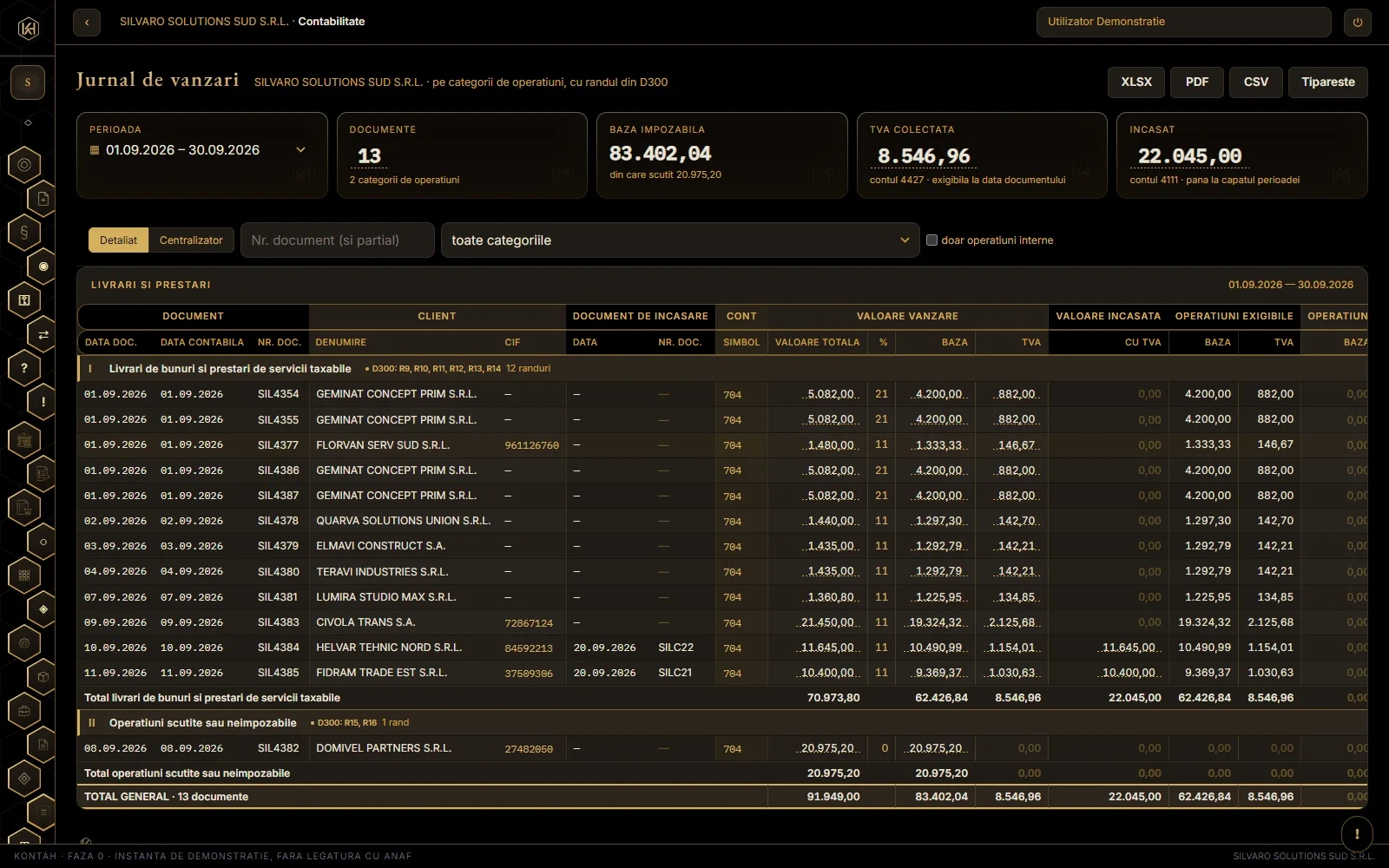Click the Kontah logo top left

click(28, 29)
